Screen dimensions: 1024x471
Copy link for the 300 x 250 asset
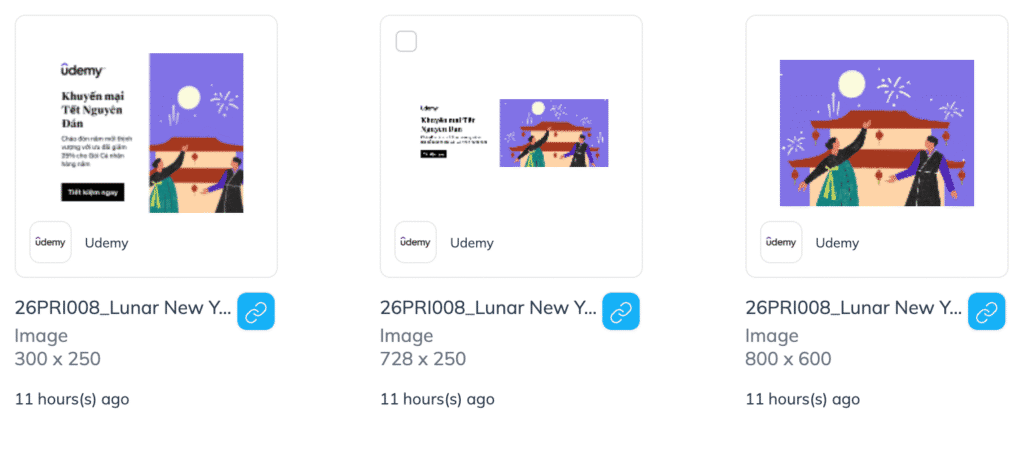point(256,312)
